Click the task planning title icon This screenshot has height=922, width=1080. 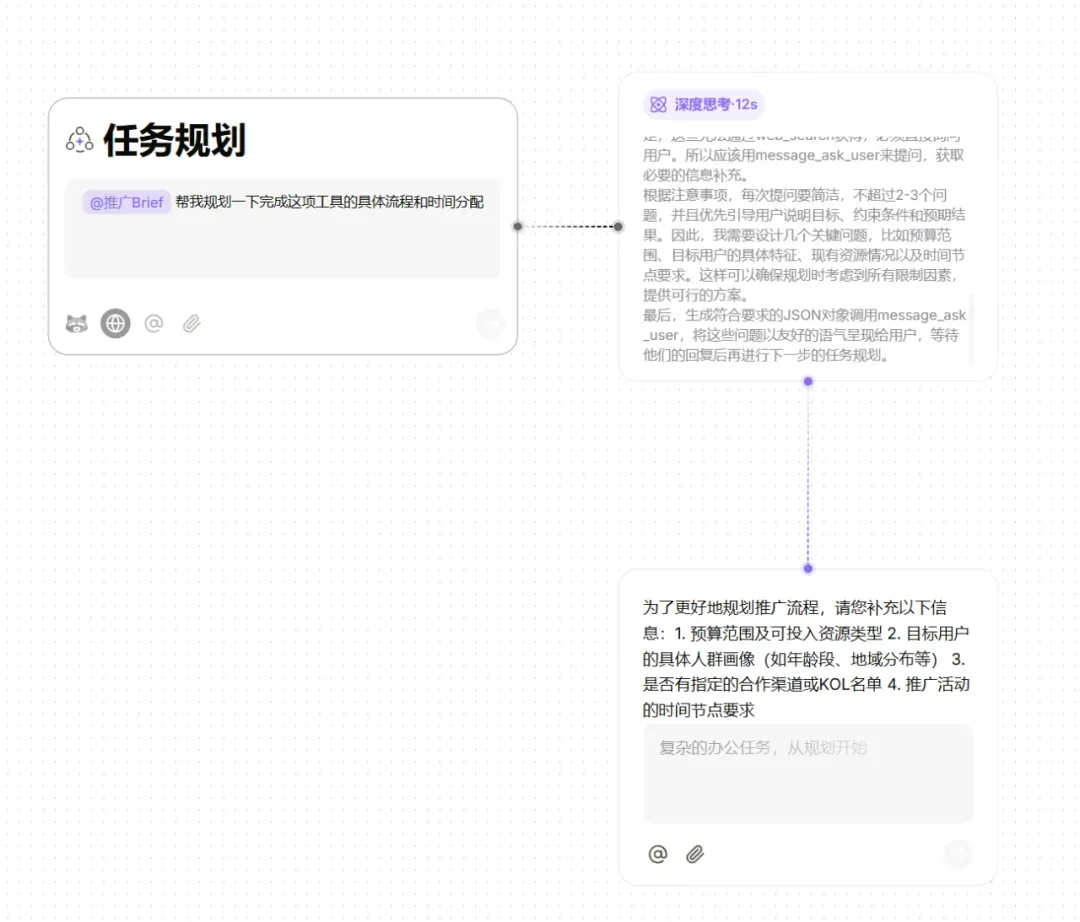[x=80, y=140]
